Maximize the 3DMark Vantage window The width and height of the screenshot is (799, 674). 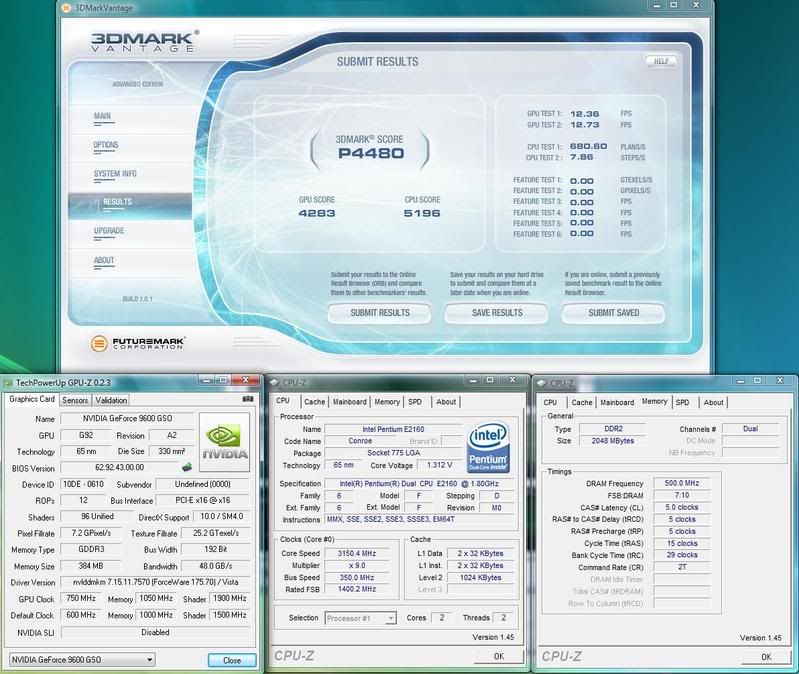674,5
